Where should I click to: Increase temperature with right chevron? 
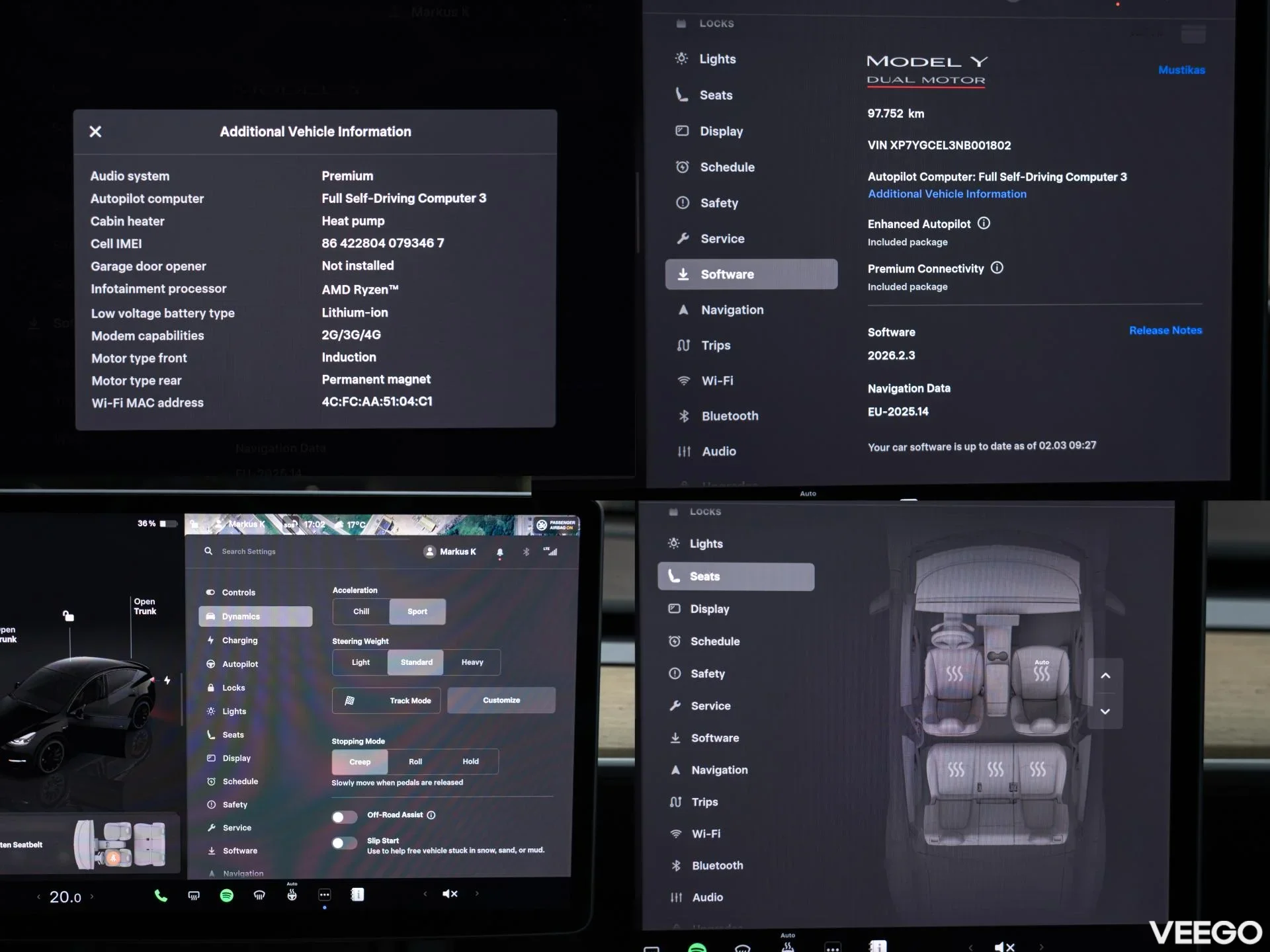pyautogui.click(x=92, y=896)
